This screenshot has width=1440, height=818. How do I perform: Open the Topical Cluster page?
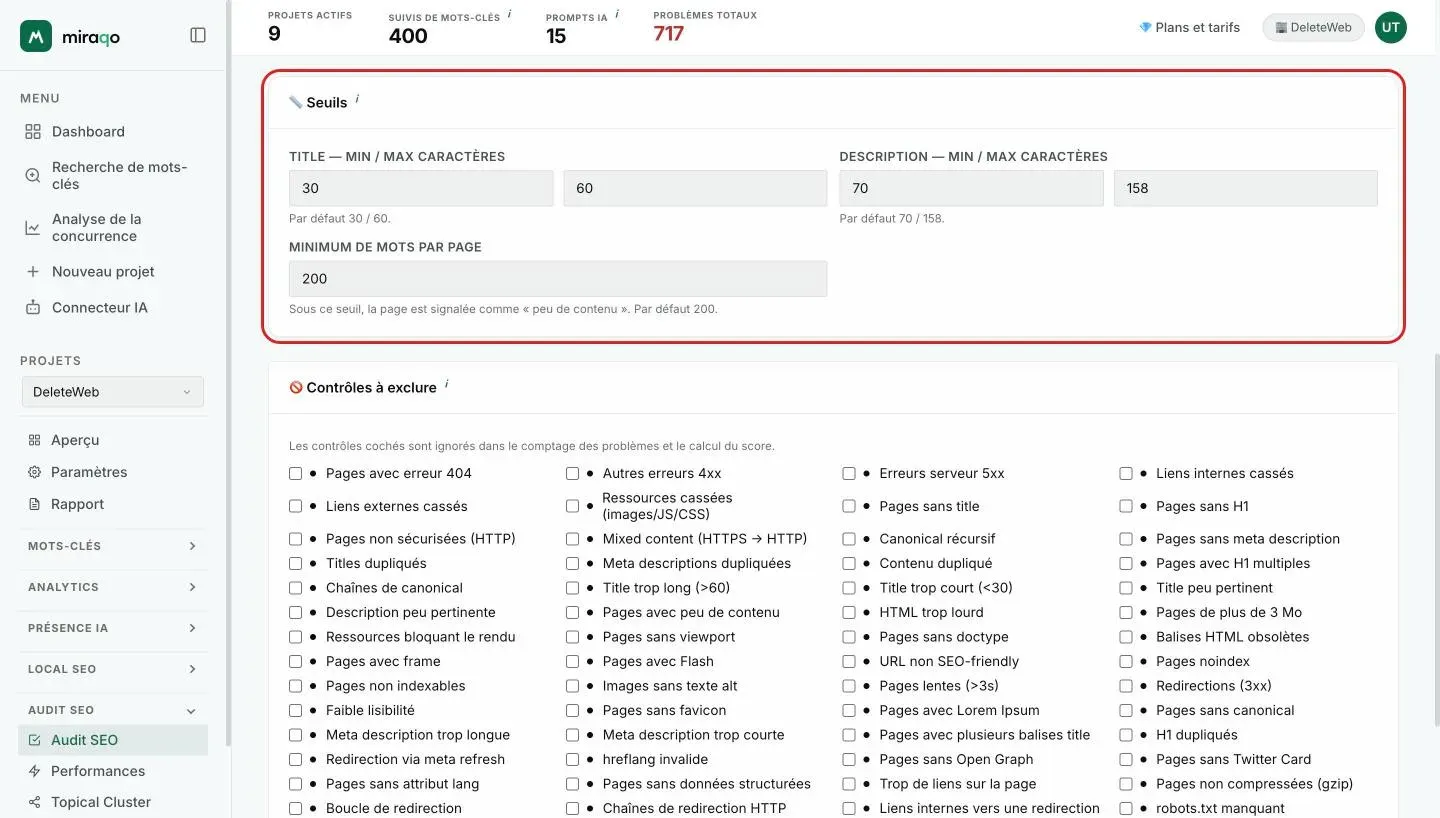113,802
